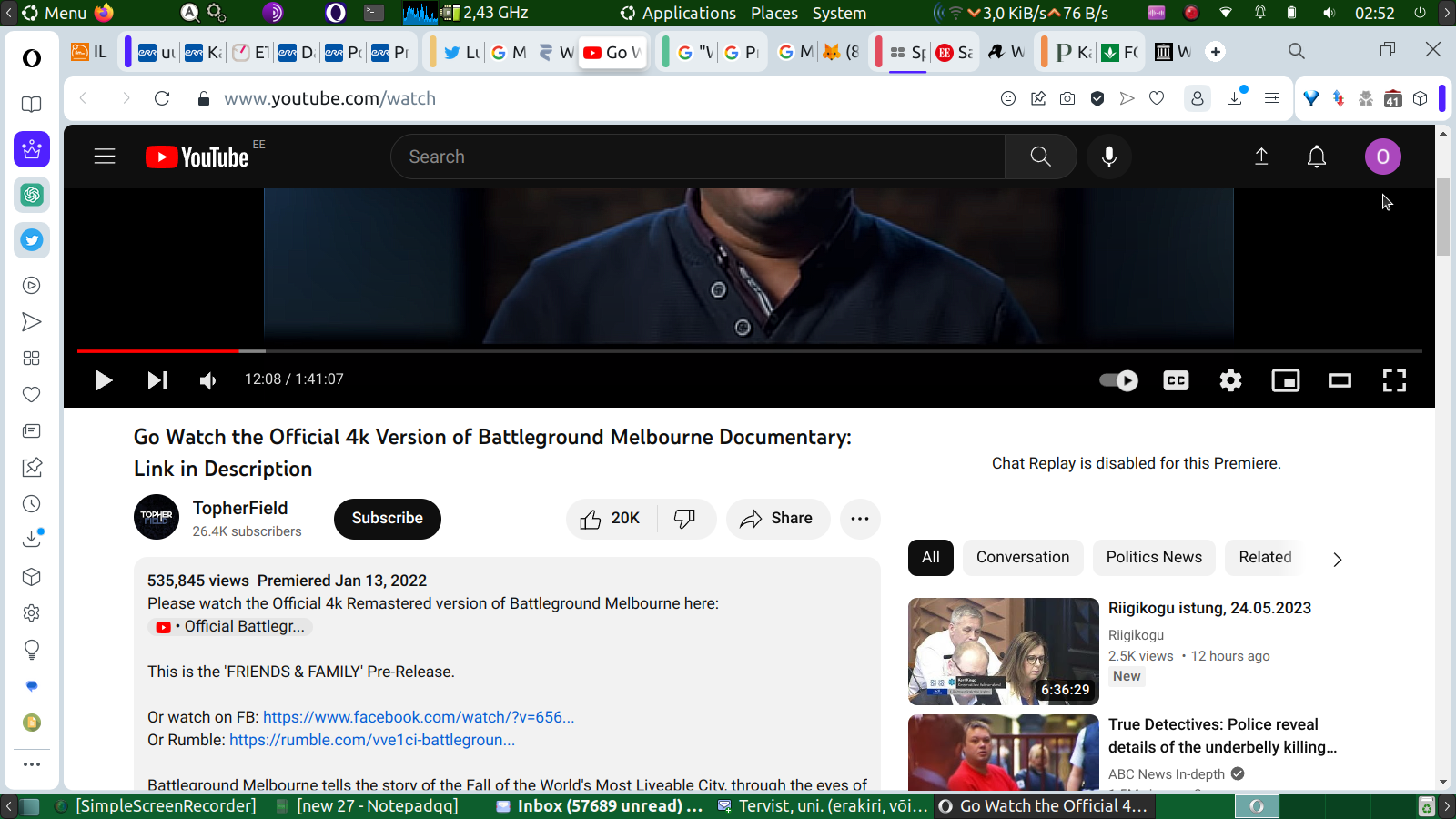1456x819 pixels.
Task: Enable miniplayer mode
Action: [1285, 380]
